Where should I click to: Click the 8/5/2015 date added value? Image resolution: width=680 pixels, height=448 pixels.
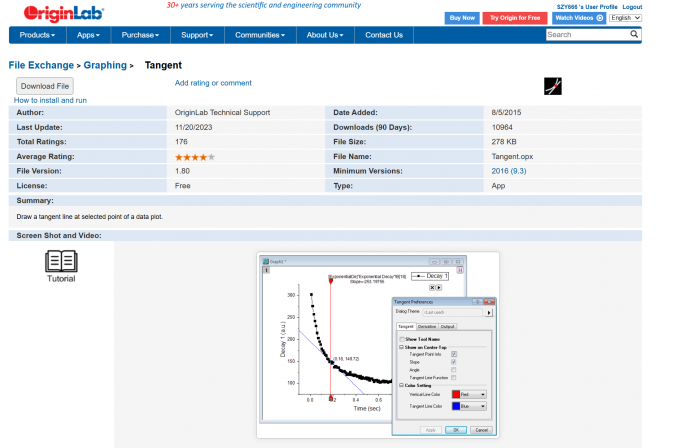point(506,112)
